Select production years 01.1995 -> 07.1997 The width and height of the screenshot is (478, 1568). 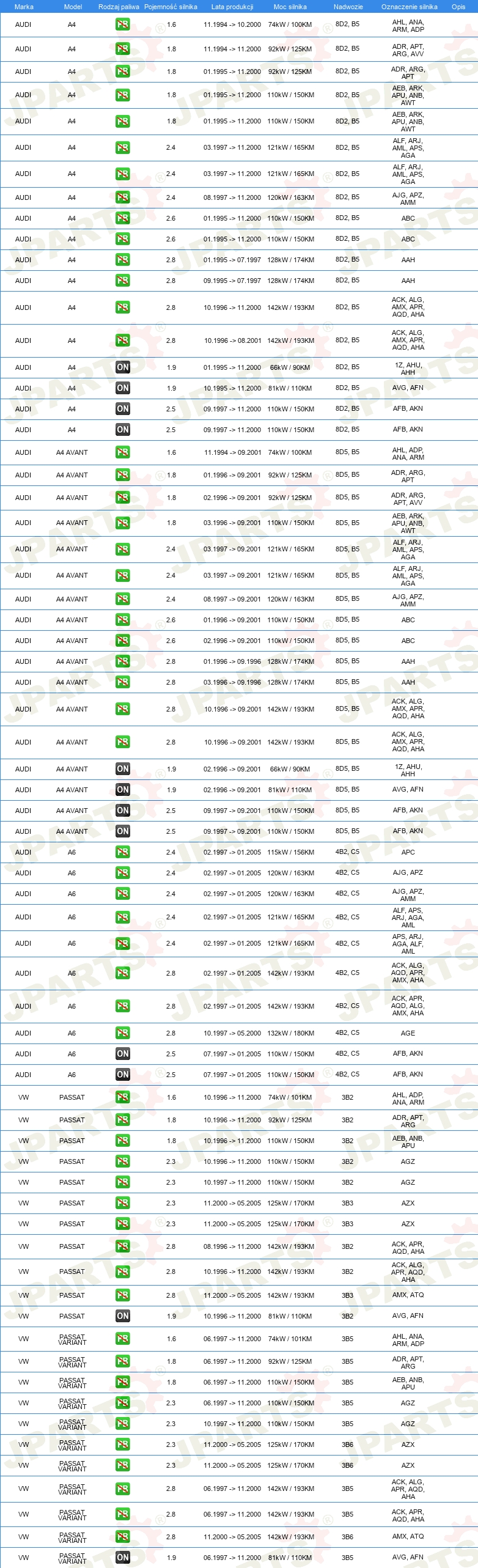click(x=232, y=260)
